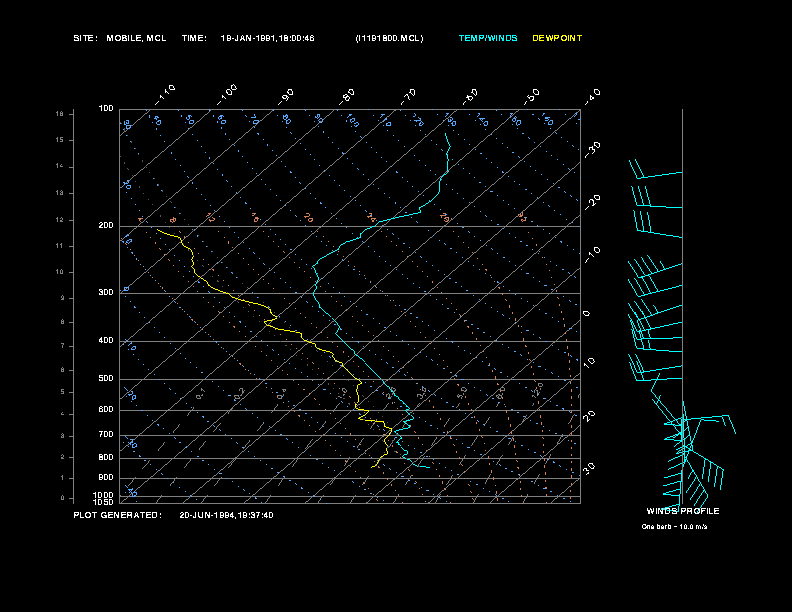Click the One barb = 10.0 m/s note
This screenshot has height=612, width=792.
[x=674, y=527]
